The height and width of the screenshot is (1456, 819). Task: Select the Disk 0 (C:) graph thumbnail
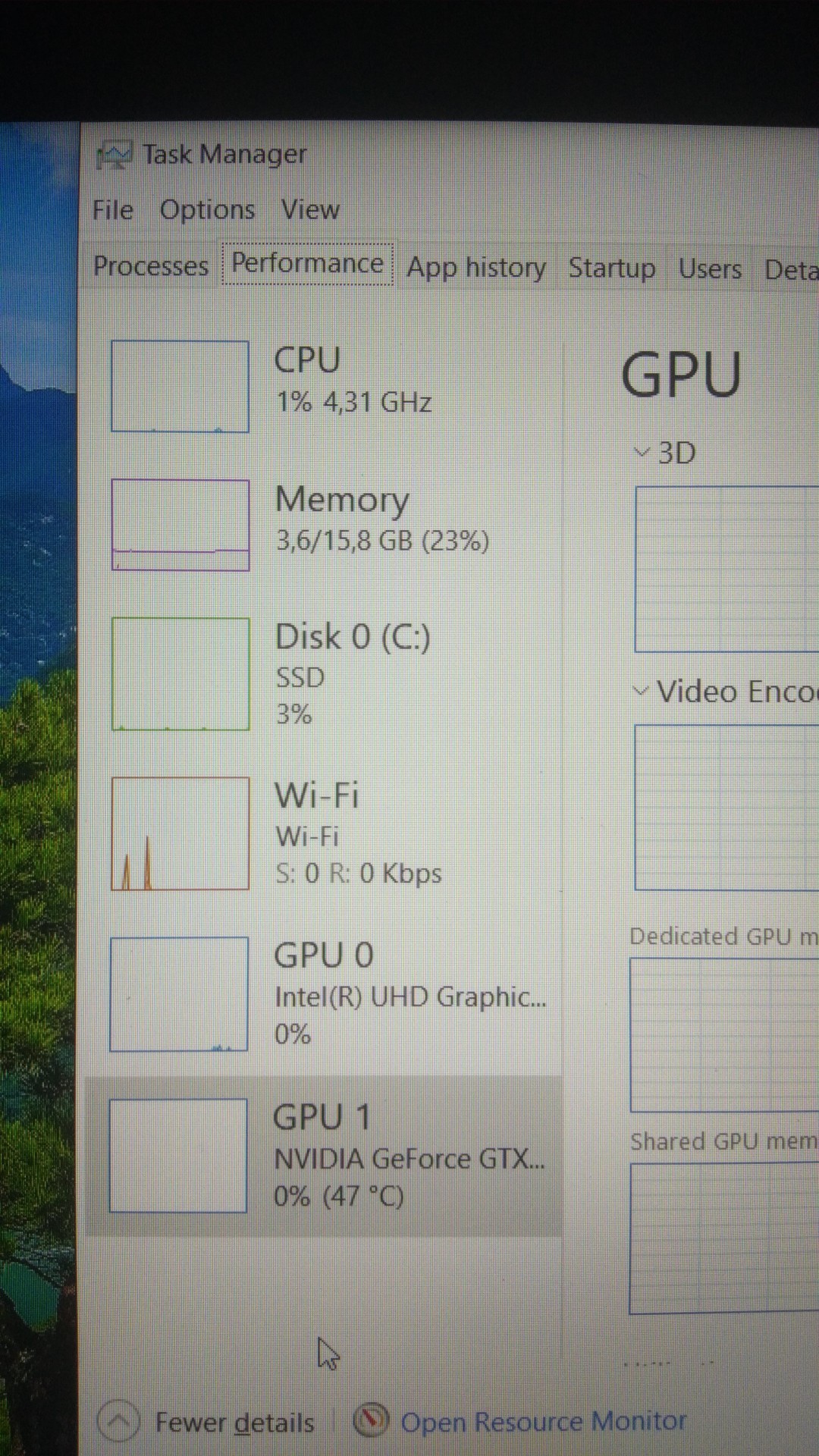[x=180, y=673]
